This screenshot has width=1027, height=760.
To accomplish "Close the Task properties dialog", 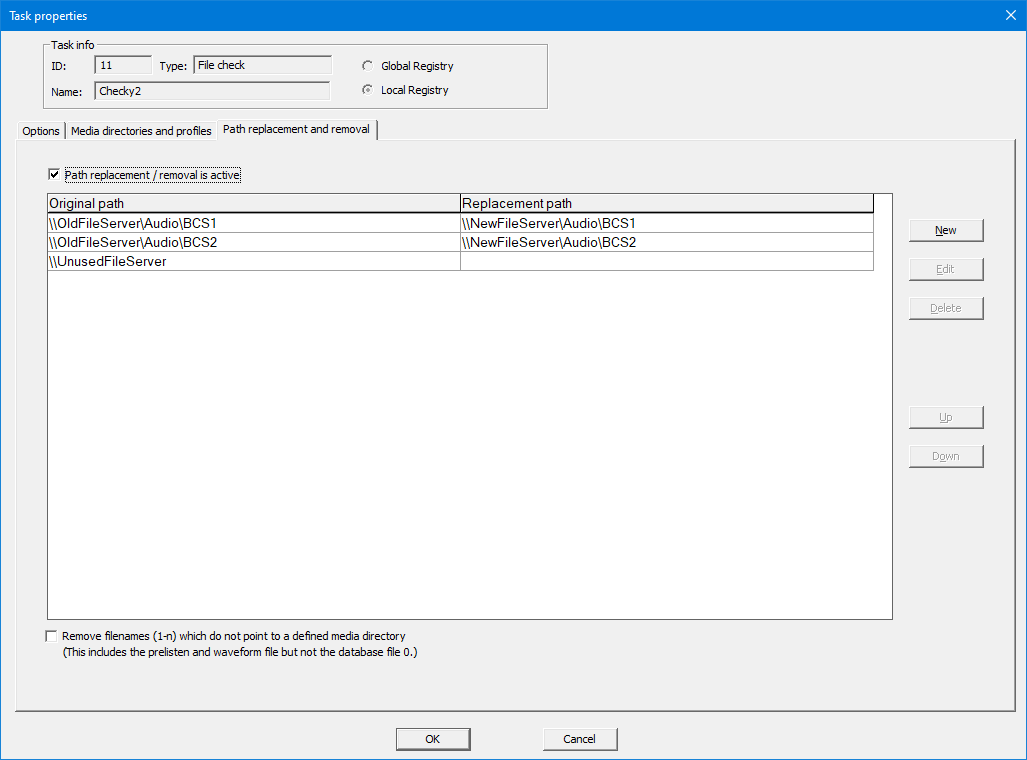I will tap(1009, 15).
